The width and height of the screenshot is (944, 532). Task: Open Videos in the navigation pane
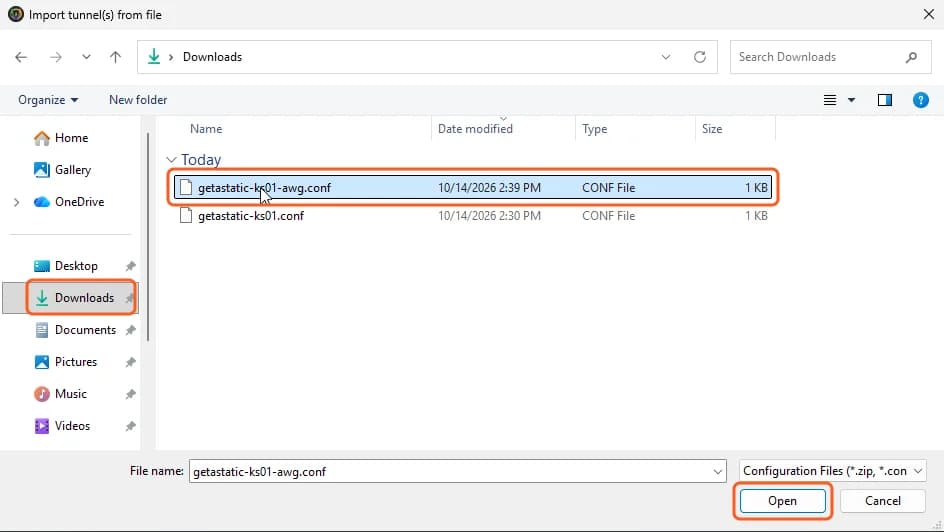pos(62,425)
